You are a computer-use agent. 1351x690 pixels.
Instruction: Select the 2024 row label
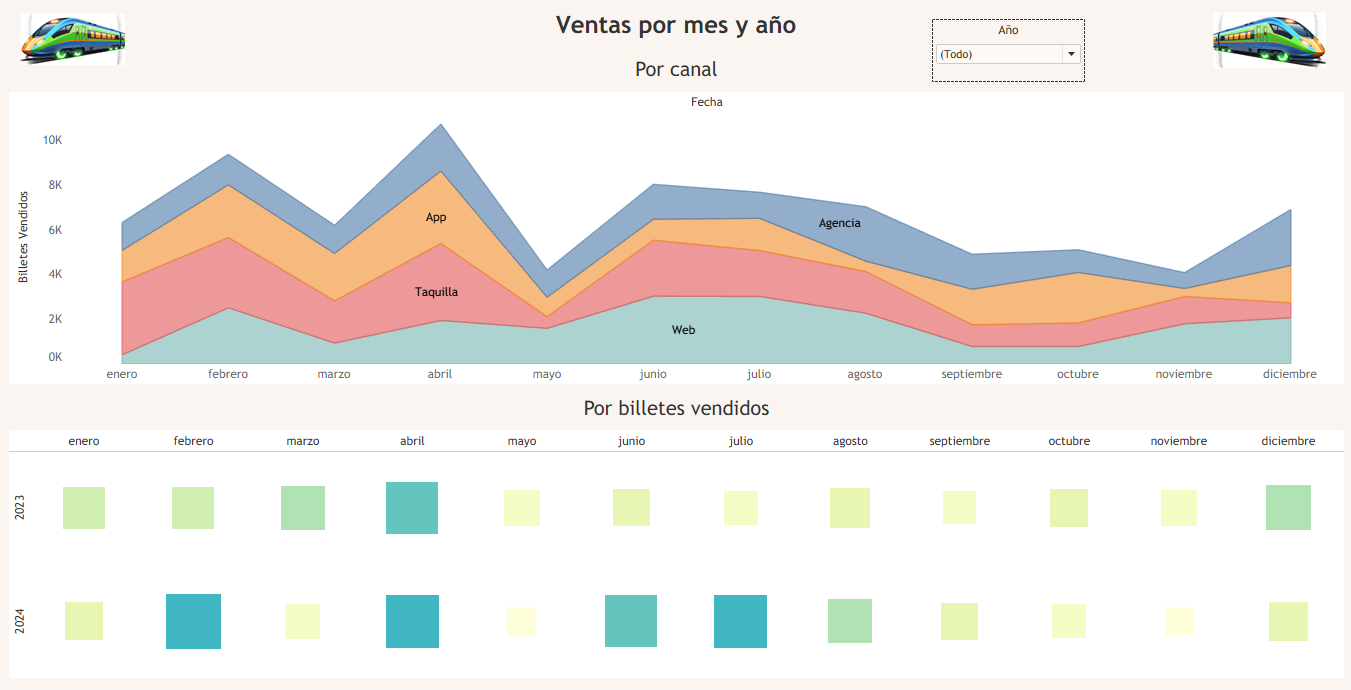[x=21, y=621]
